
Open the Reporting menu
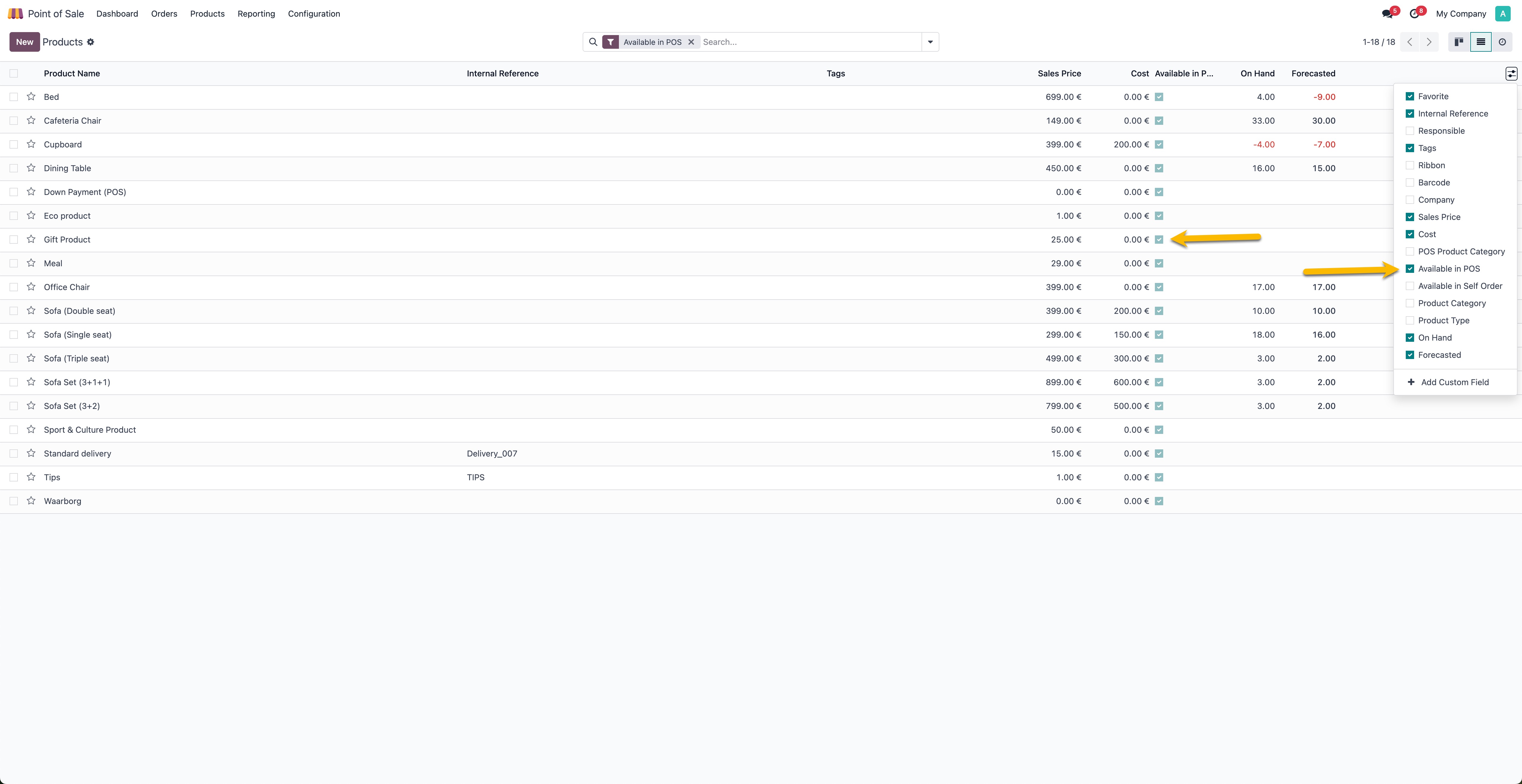pos(256,14)
